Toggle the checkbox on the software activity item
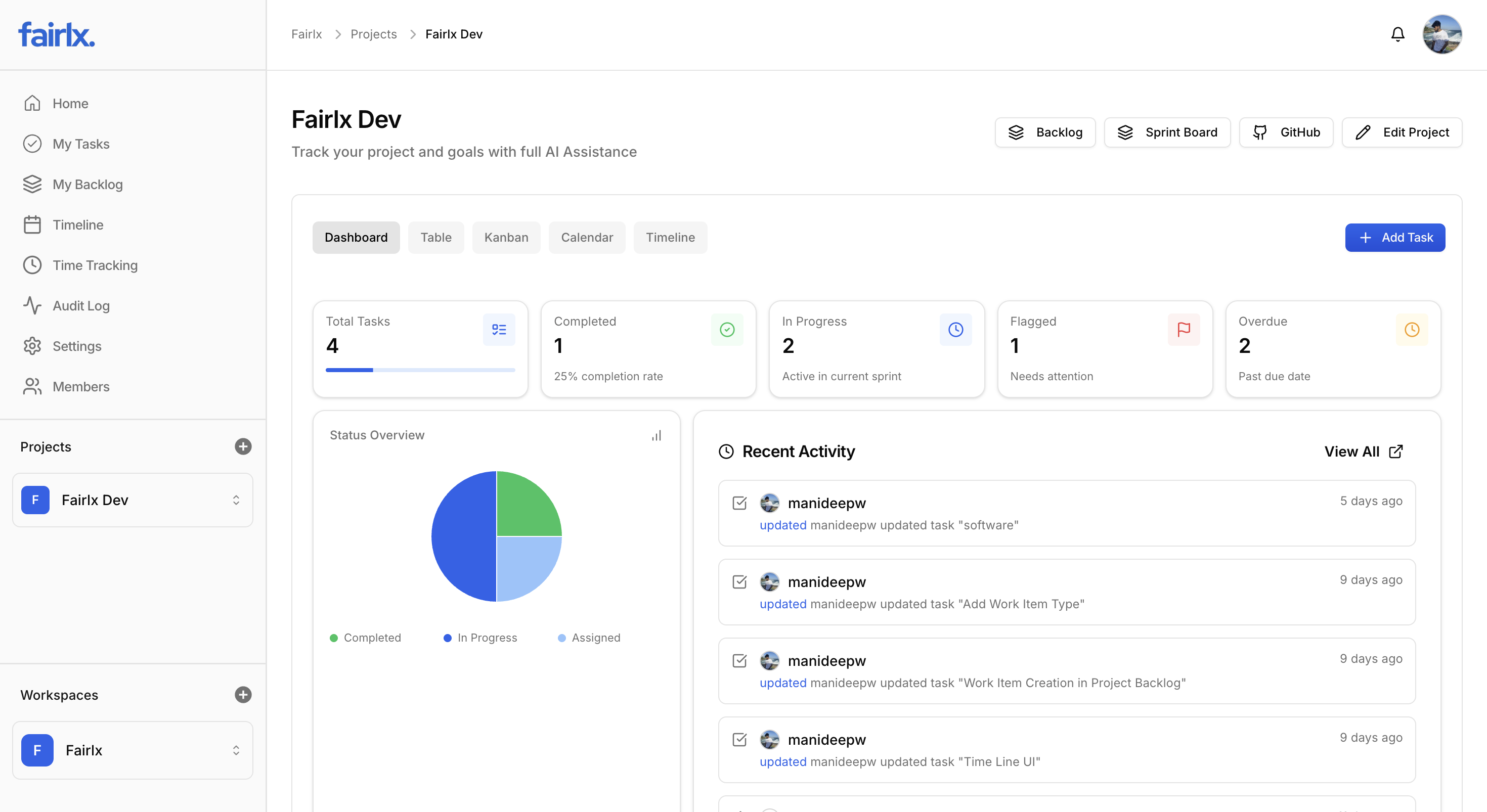Image resolution: width=1487 pixels, height=812 pixels. [739, 503]
